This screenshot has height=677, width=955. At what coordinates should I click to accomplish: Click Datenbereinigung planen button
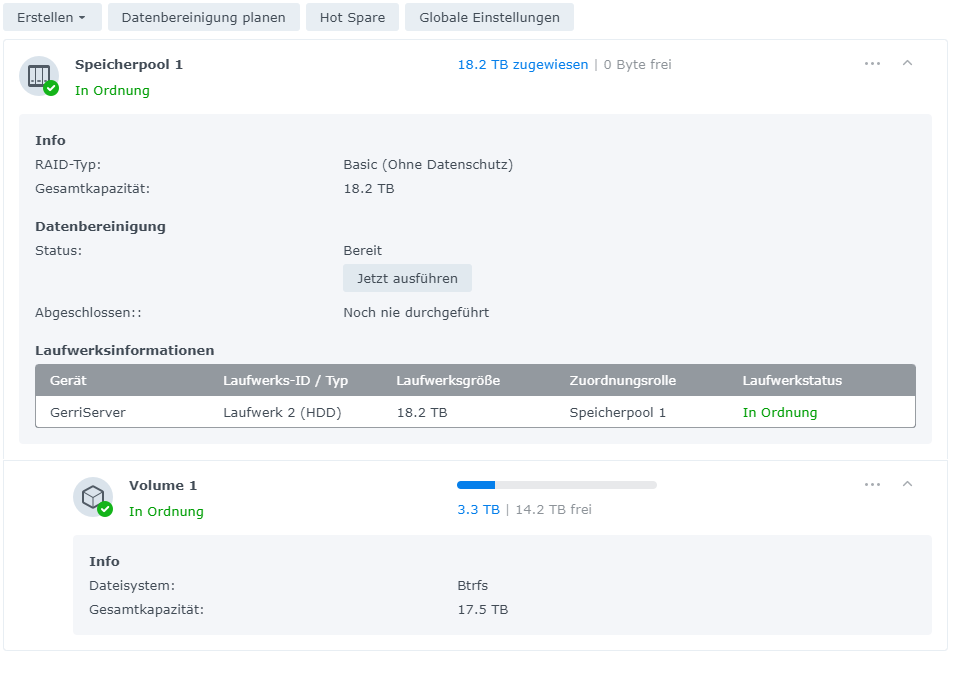[203, 17]
